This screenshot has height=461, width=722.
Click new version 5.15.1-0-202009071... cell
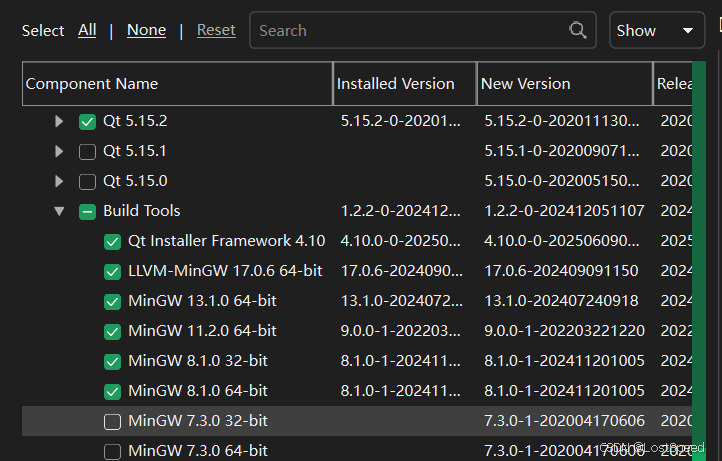(561, 151)
